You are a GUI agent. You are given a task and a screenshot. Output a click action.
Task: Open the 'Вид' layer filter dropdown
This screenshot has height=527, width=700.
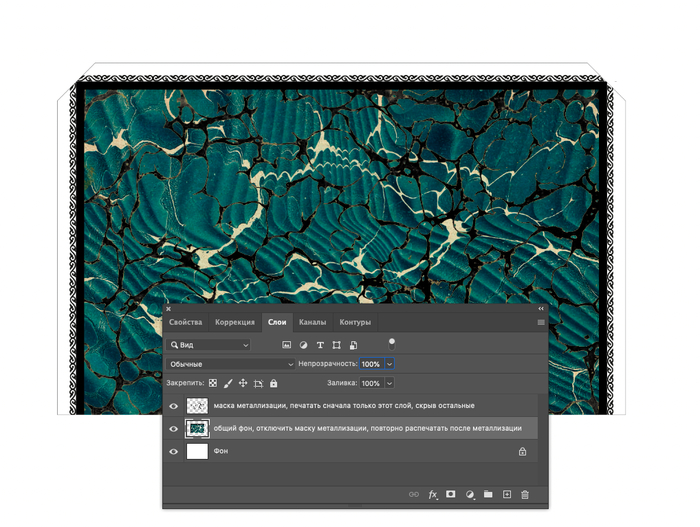point(210,345)
